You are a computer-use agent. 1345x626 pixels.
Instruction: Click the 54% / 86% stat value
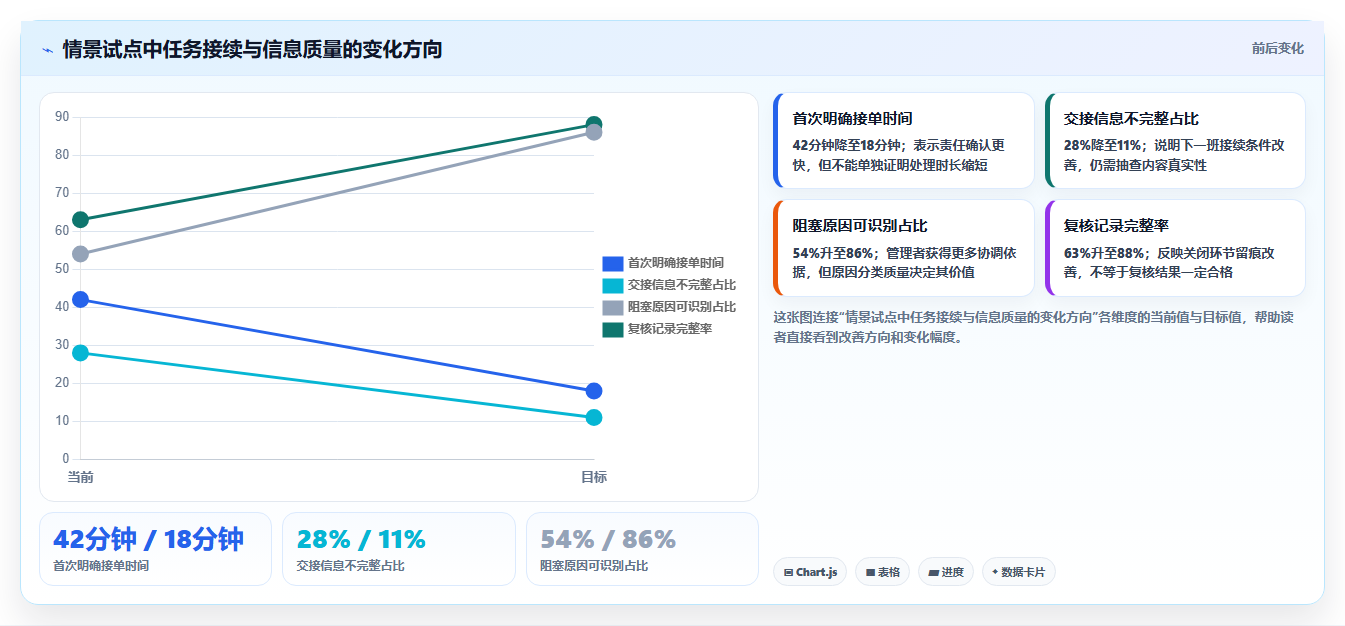(x=608, y=539)
